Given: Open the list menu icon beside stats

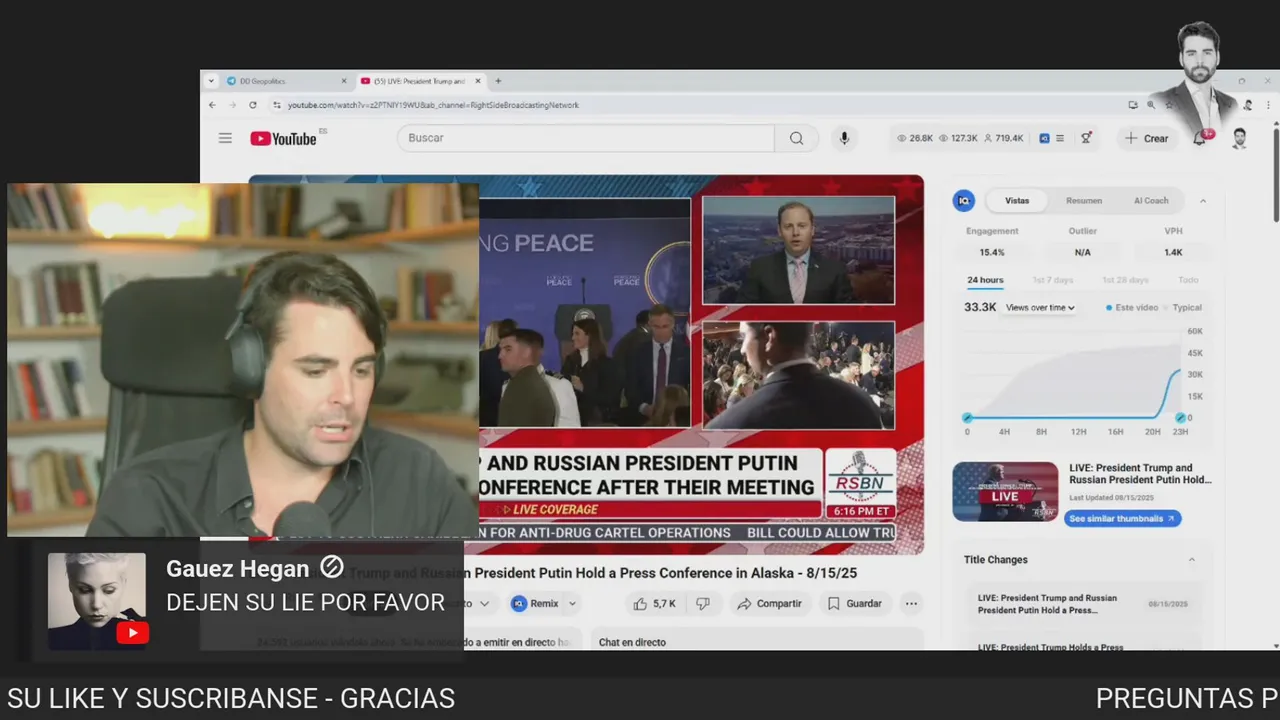Looking at the screenshot, I should [x=1060, y=138].
